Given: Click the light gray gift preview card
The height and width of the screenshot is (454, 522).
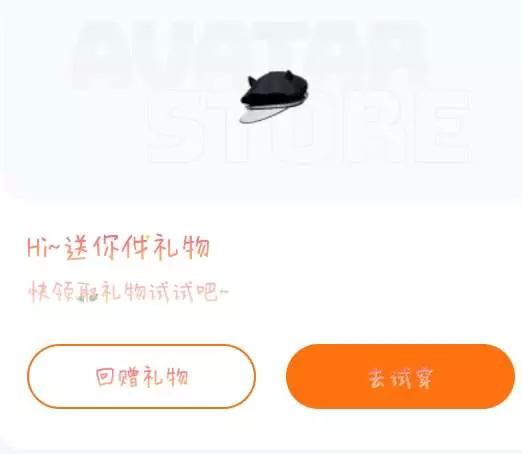Looking at the screenshot, I should 261,102.
